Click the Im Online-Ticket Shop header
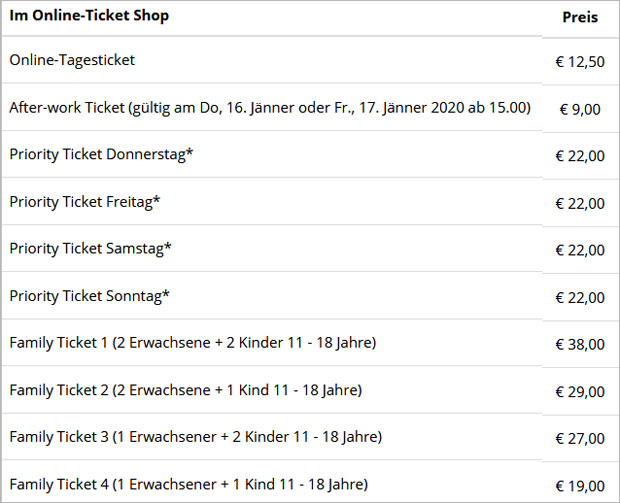Image resolution: width=620 pixels, height=503 pixels. (89, 16)
